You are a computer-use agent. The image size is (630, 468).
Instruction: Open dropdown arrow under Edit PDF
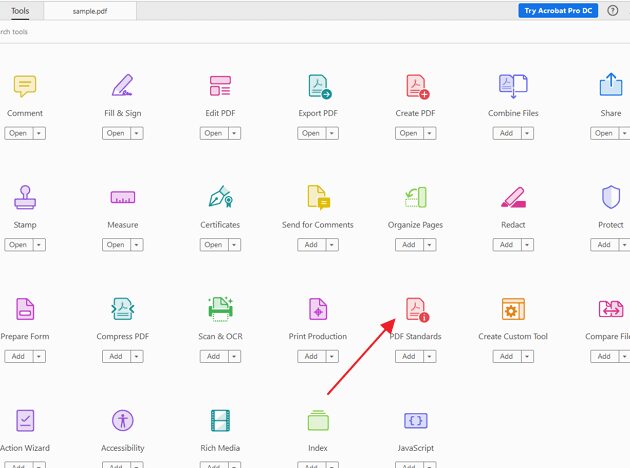pyautogui.click(x=234, y=133)
